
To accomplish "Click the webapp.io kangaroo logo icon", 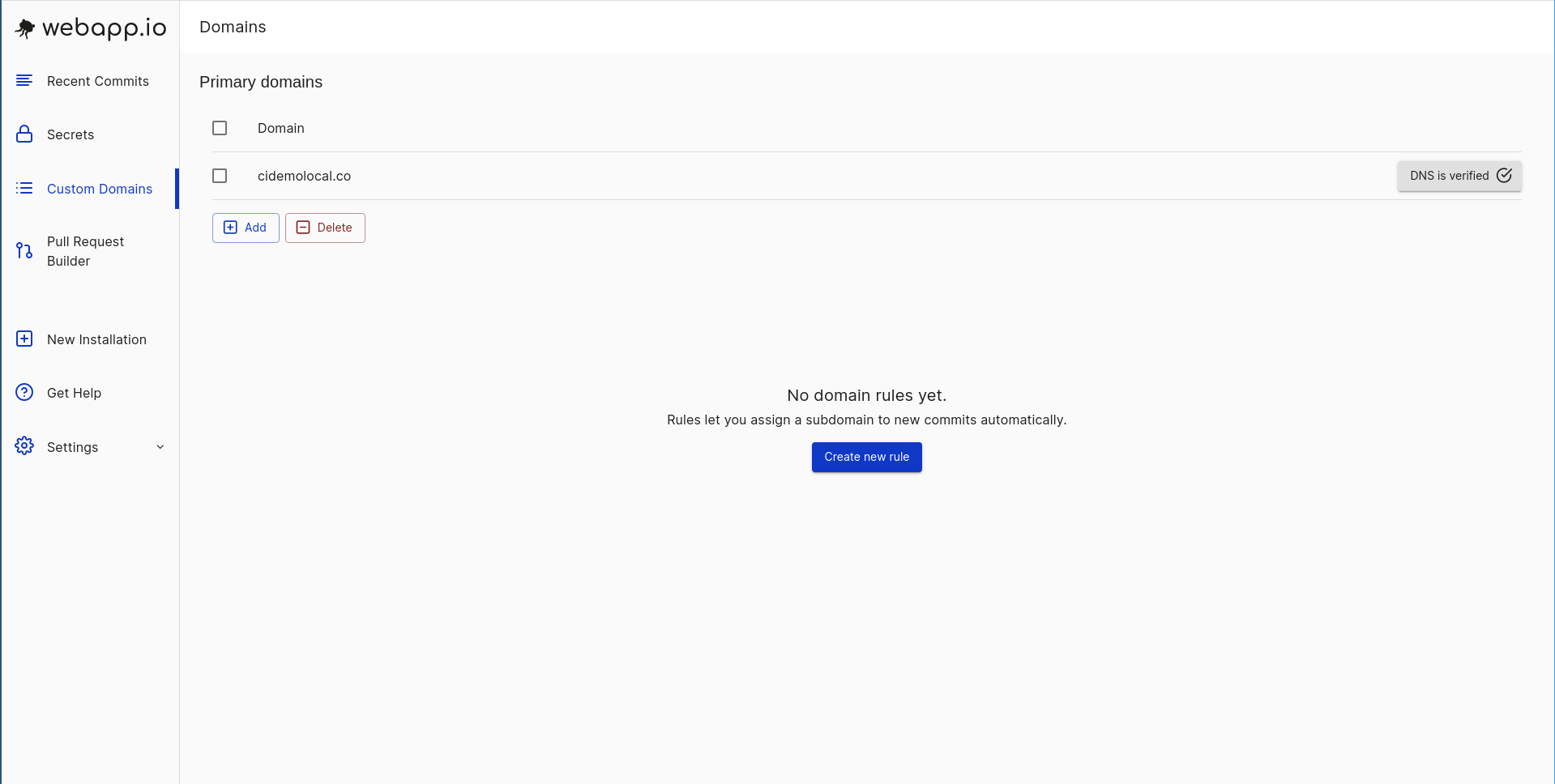I will pos(25,28).
